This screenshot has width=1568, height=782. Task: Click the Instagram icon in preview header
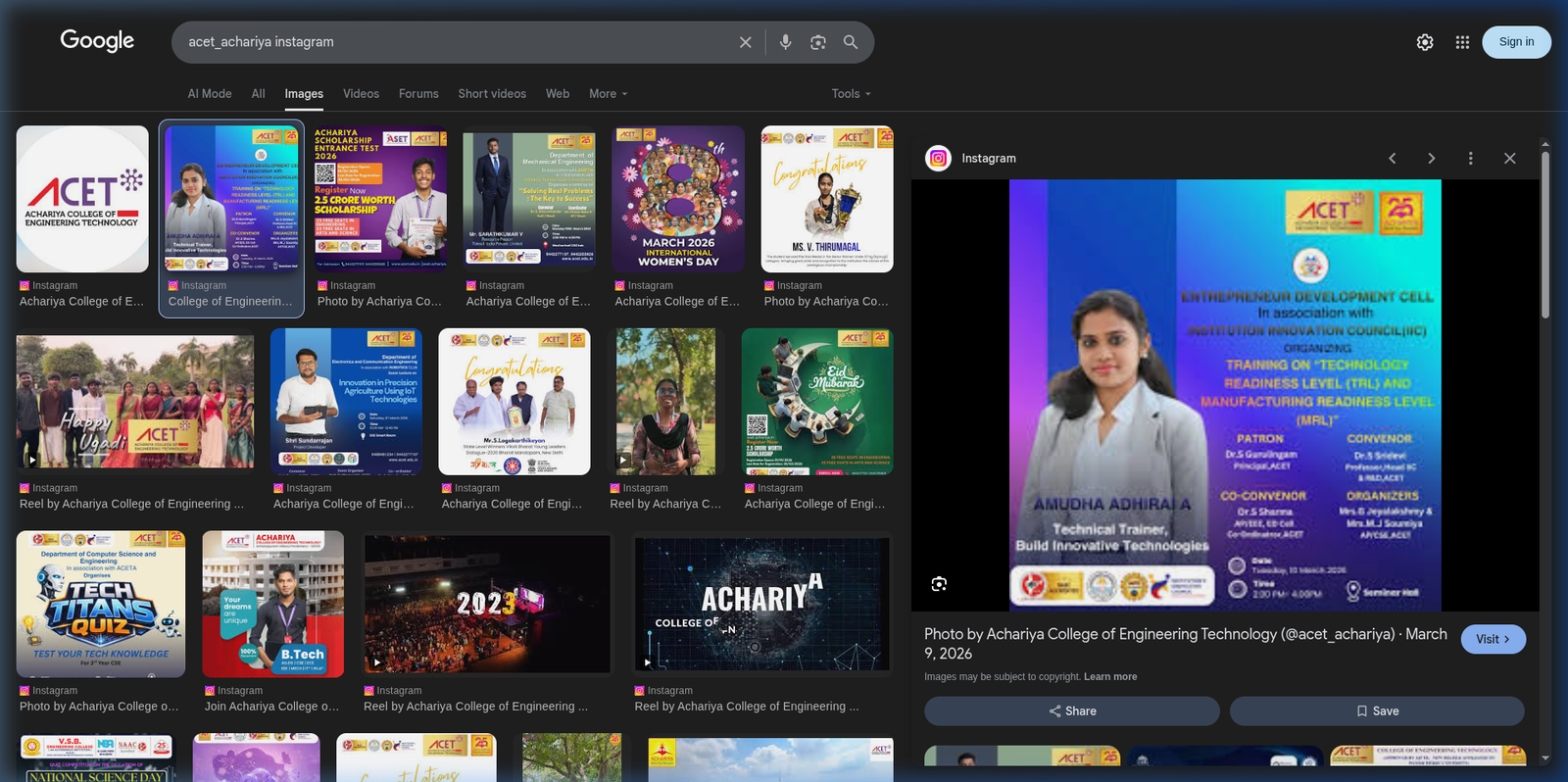point(939,158)
